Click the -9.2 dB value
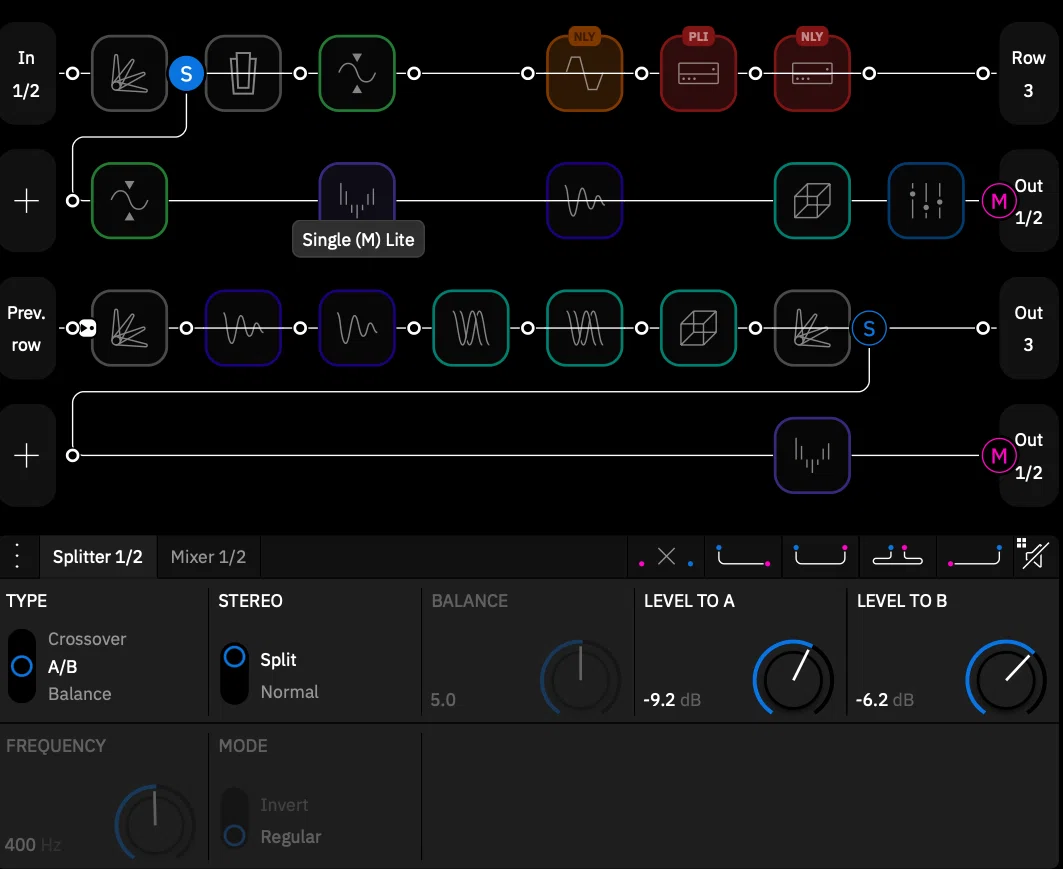The width and height of the screenshot is (1063, 869). pos(672,700)
